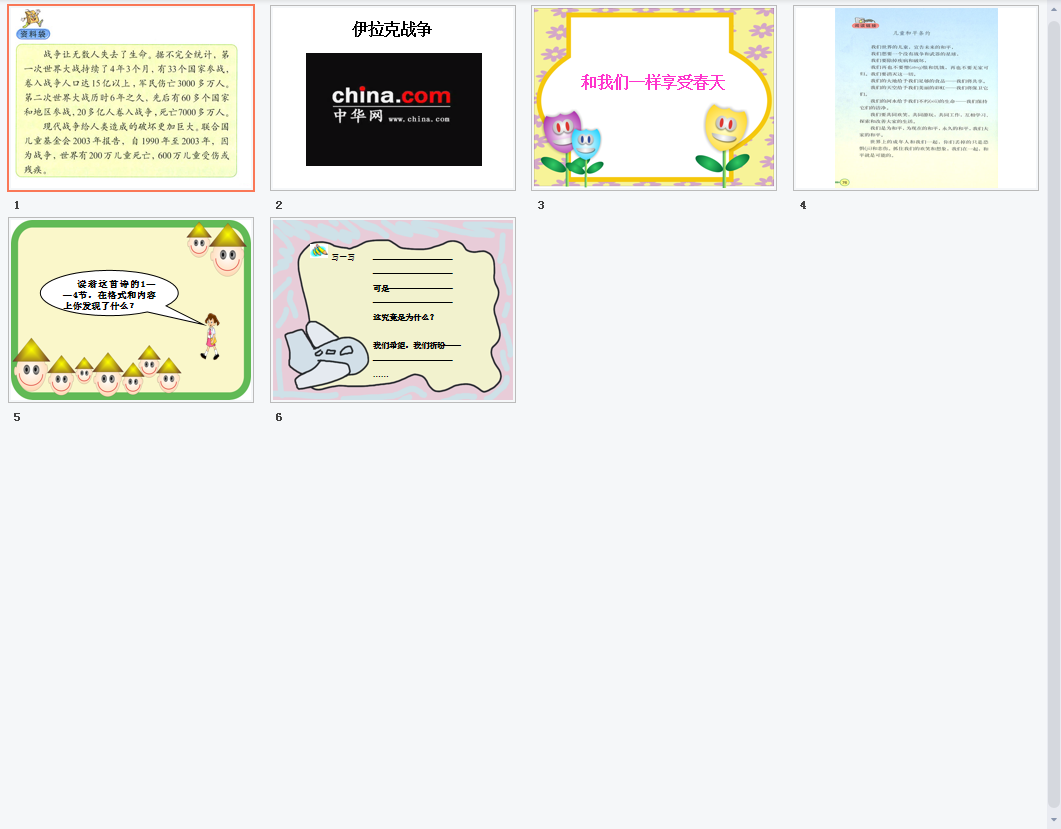
Task: Select slide 2 titled 伊拉克战争
Action: (x=392, y=98)
